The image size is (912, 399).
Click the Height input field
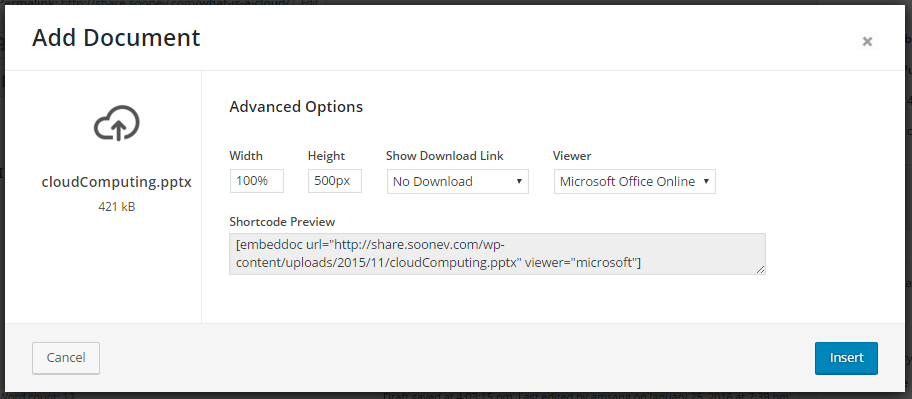pyautogui.click(x=335, y=181)
